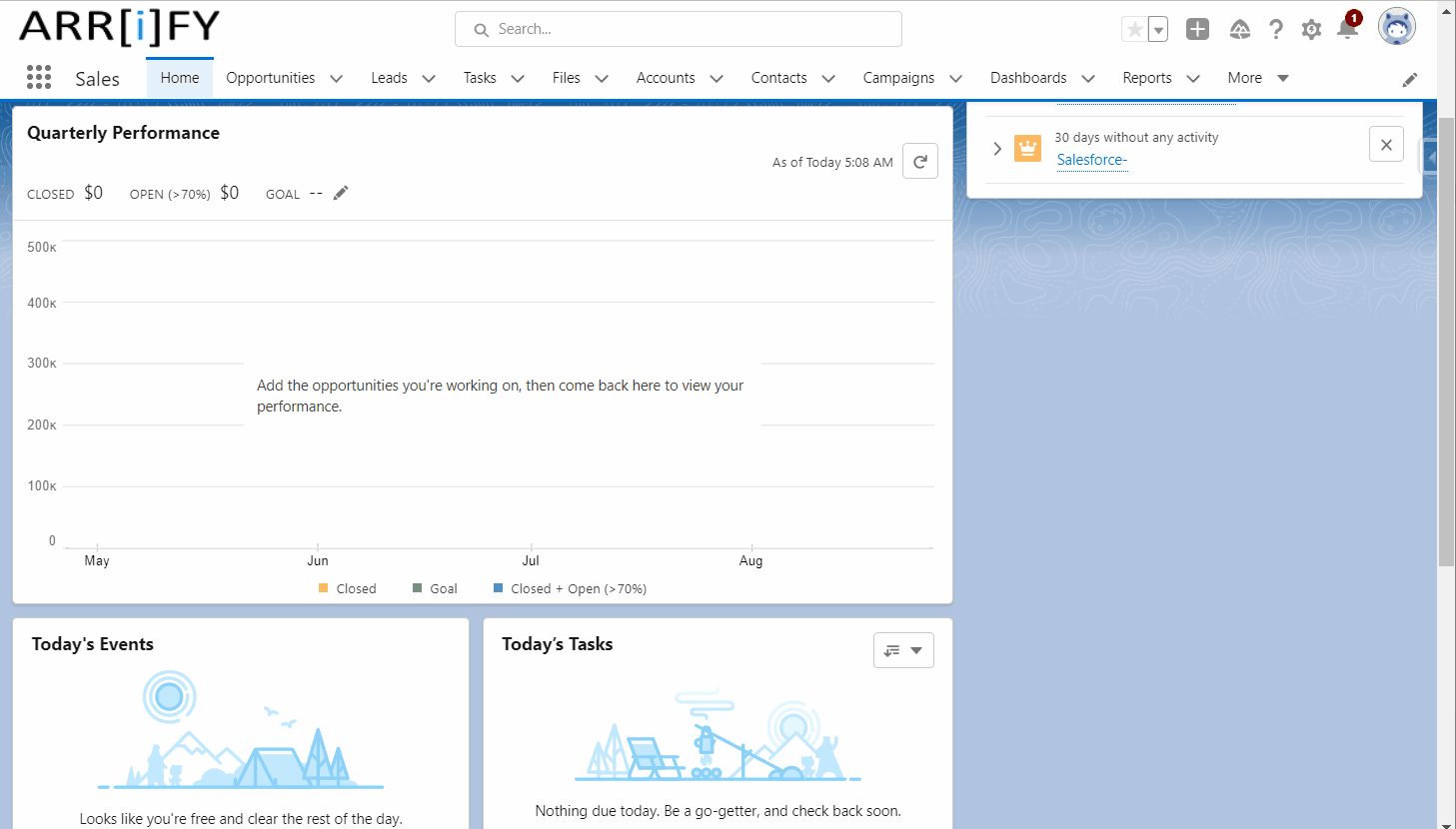Open the Trailhead guidance icon
This screenshot has height=829, width=1456.
pyautogui.click(x=1239, y=30)
